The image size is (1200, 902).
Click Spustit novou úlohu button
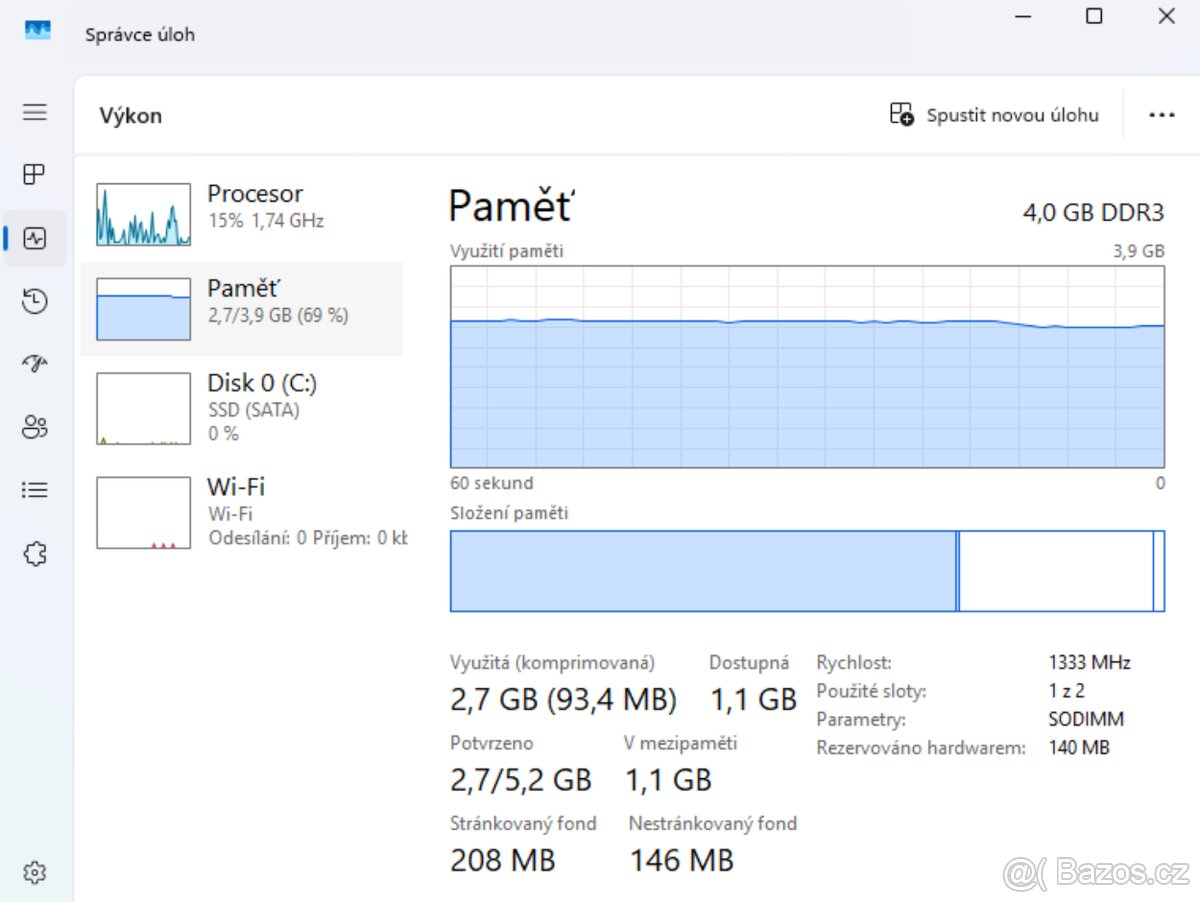point(995,115)
